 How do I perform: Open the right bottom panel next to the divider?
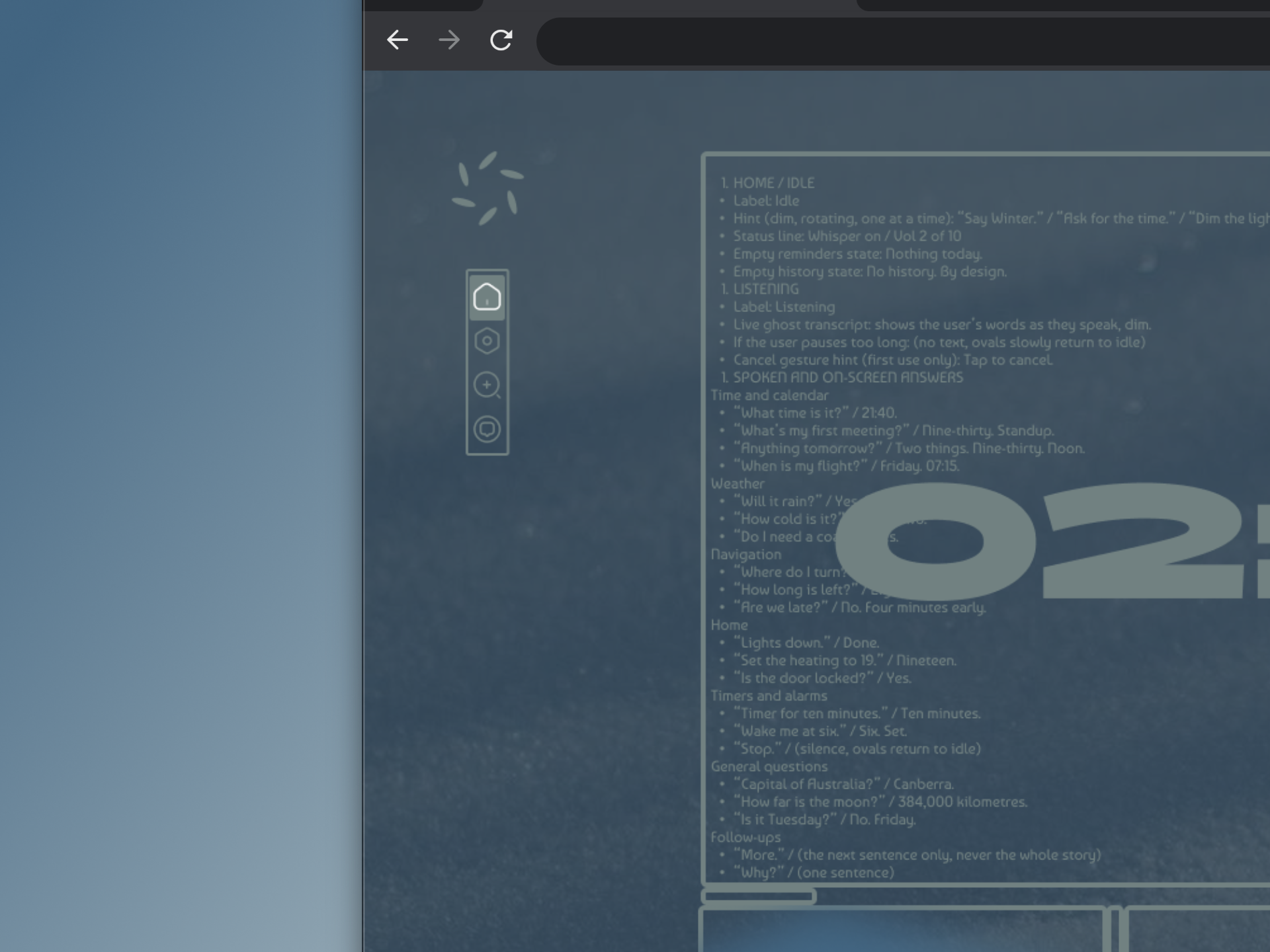[1196, 929]
